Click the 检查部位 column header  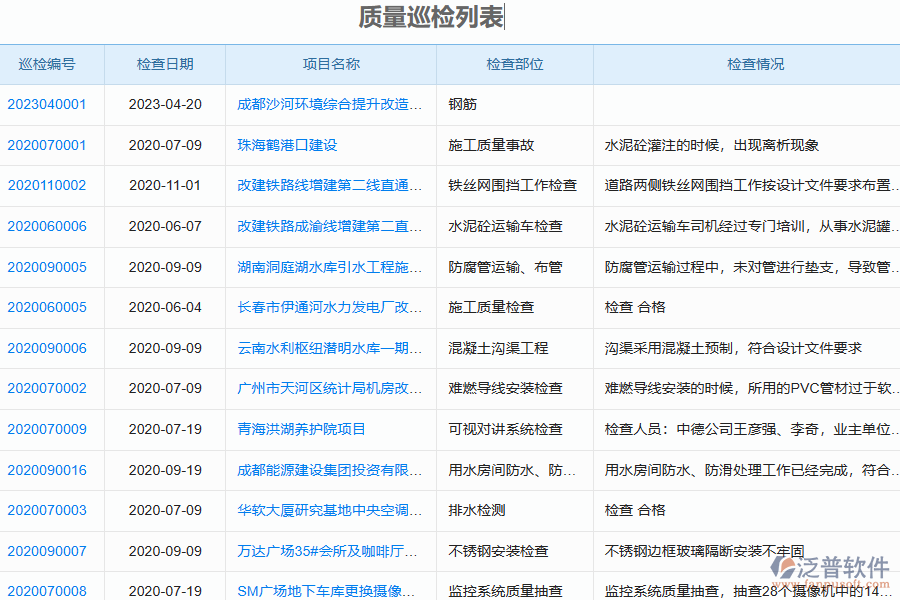[515, 64]
